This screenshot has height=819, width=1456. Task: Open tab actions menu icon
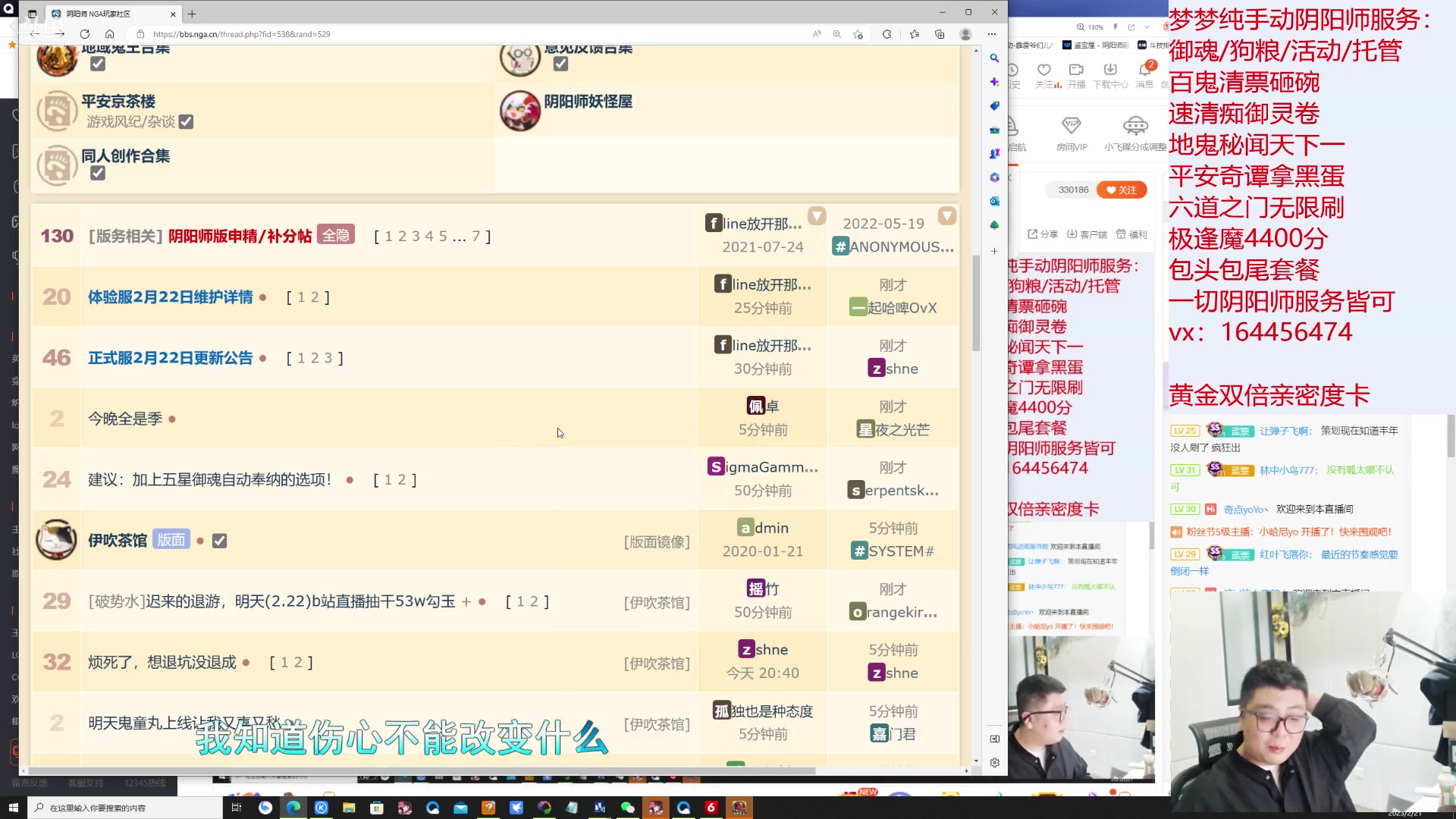(32, 14)
